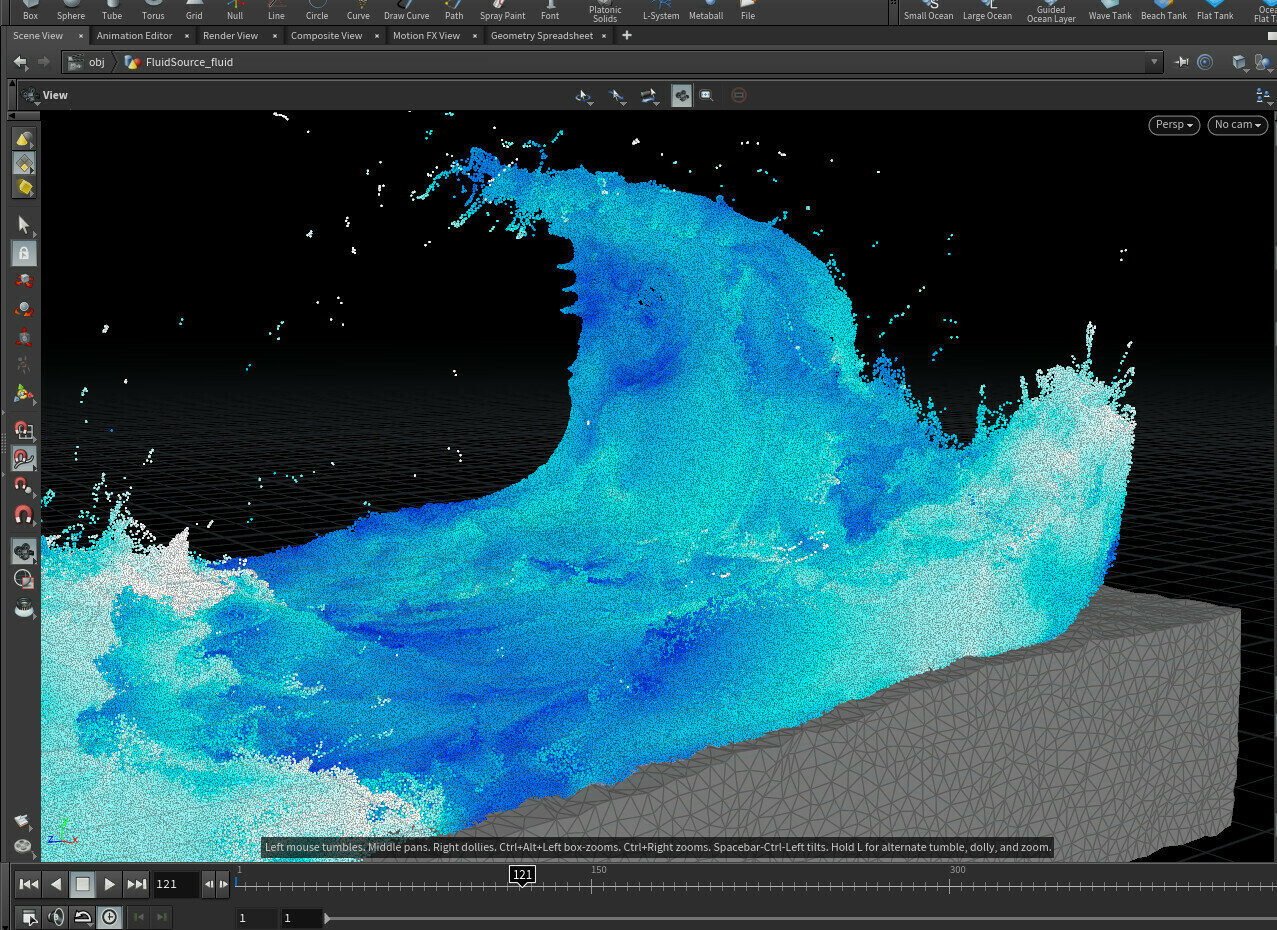This screenshot has width=1277, height=930.
Task: Select the Spray Paint shelf tool
Action: pos(502,11)
